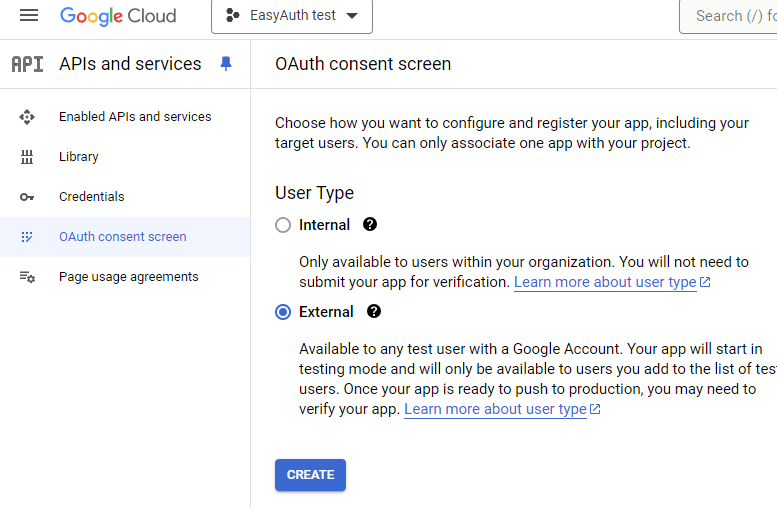Viewport: 777px width, 508px height.
Task: Open Learn more link under External
Action: coord(495,409)
